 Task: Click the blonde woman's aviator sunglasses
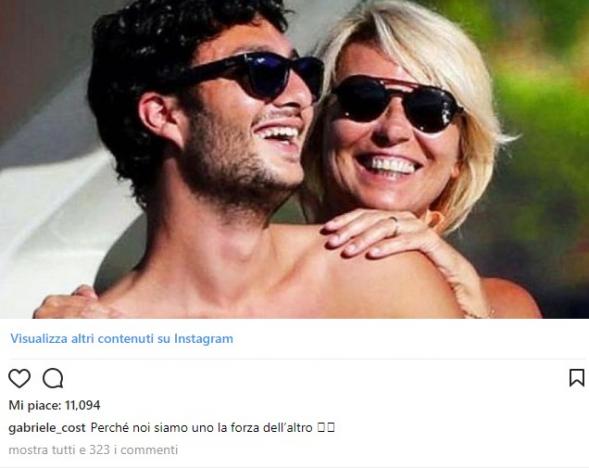(396, 103)
